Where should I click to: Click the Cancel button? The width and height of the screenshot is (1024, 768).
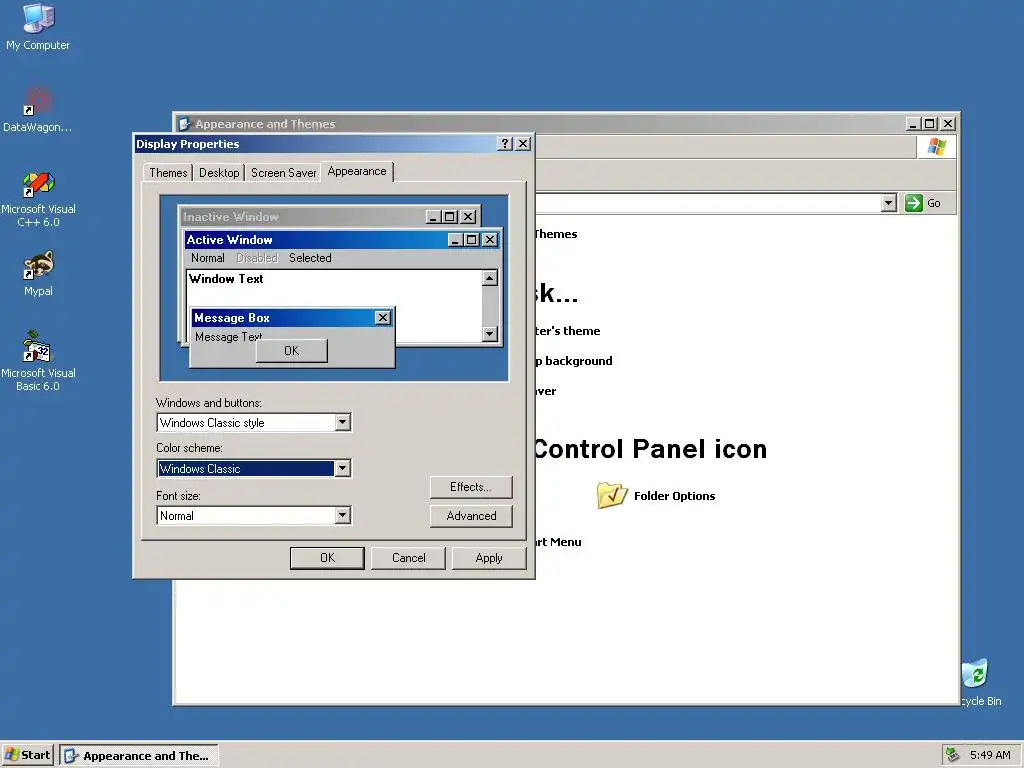coord(408,558)
